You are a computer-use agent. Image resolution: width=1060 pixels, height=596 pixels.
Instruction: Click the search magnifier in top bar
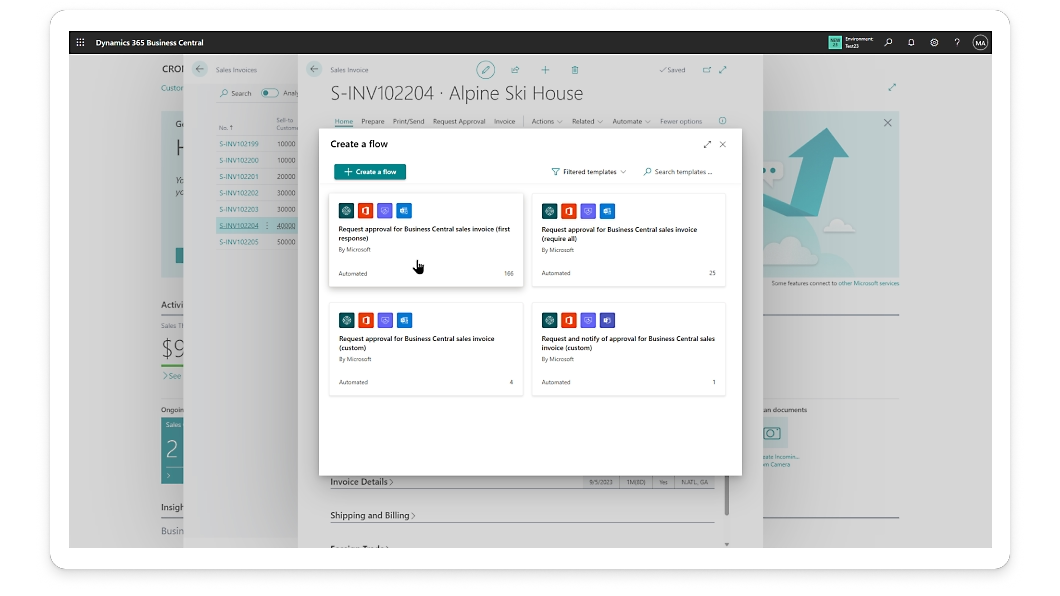coord(888,43)
